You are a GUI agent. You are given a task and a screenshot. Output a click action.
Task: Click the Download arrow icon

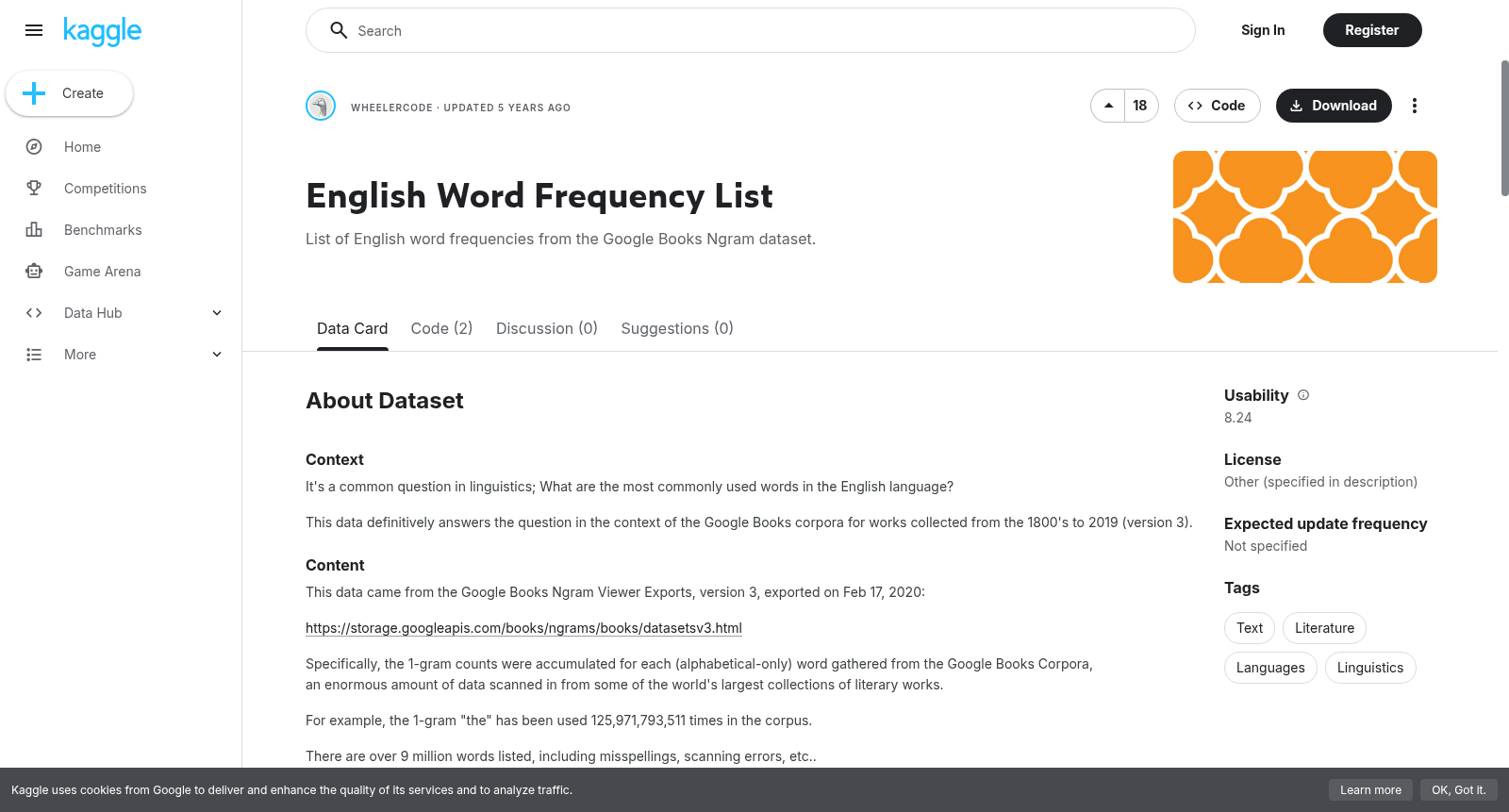(x=1297, y=106)
